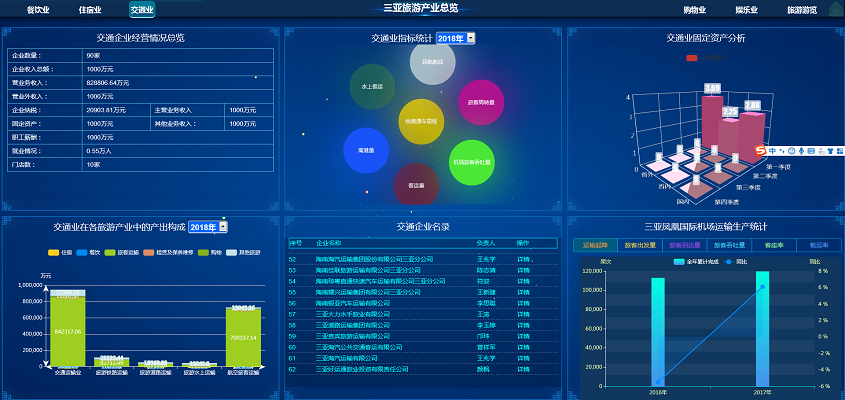
Task: Click the 水上客运 dark green bubble
Action: pyautogui.click(x=372, y=86)
